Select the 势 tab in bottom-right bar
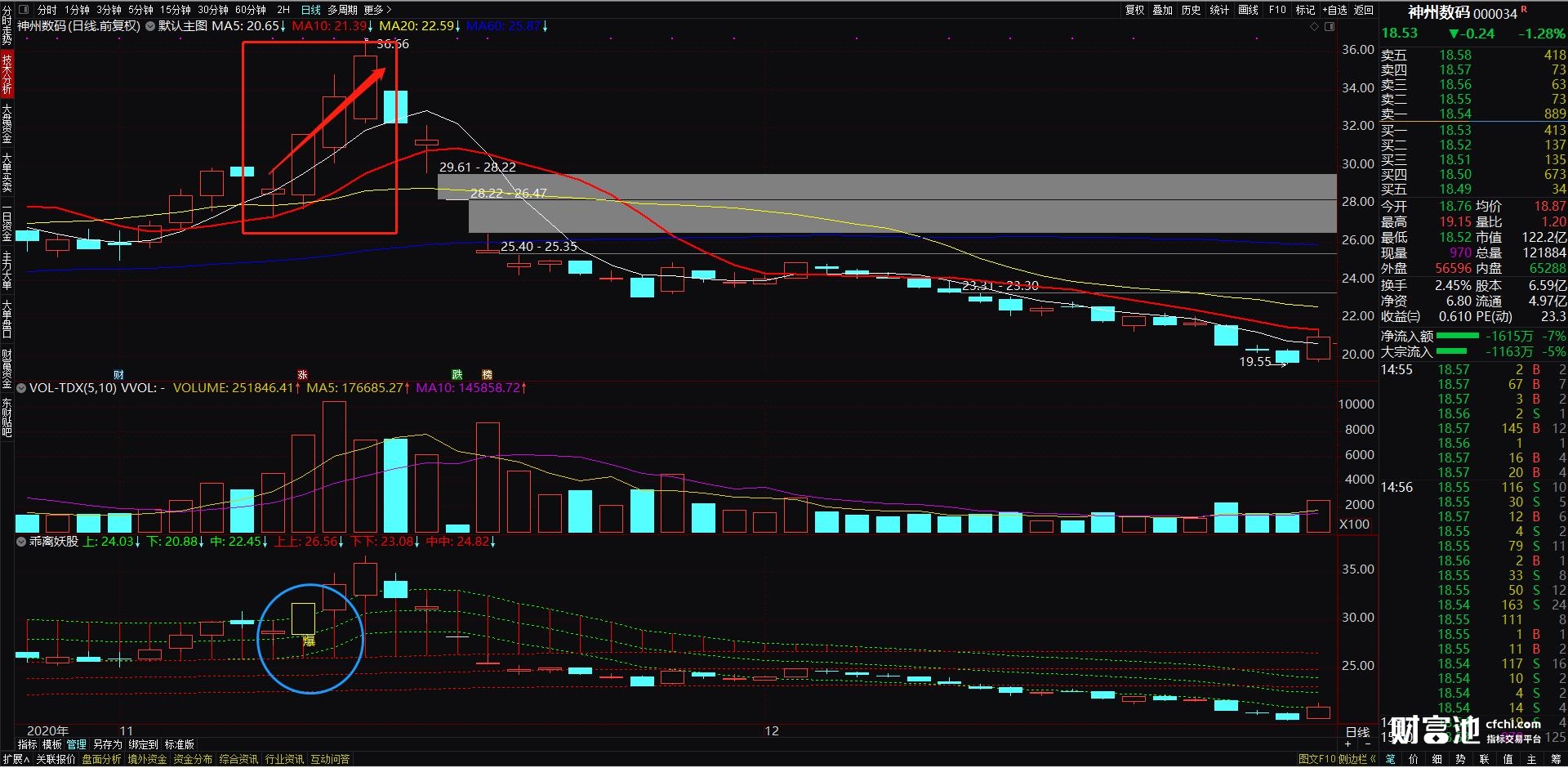This screenshot has width=1568, height=768. click(1461, 760)
